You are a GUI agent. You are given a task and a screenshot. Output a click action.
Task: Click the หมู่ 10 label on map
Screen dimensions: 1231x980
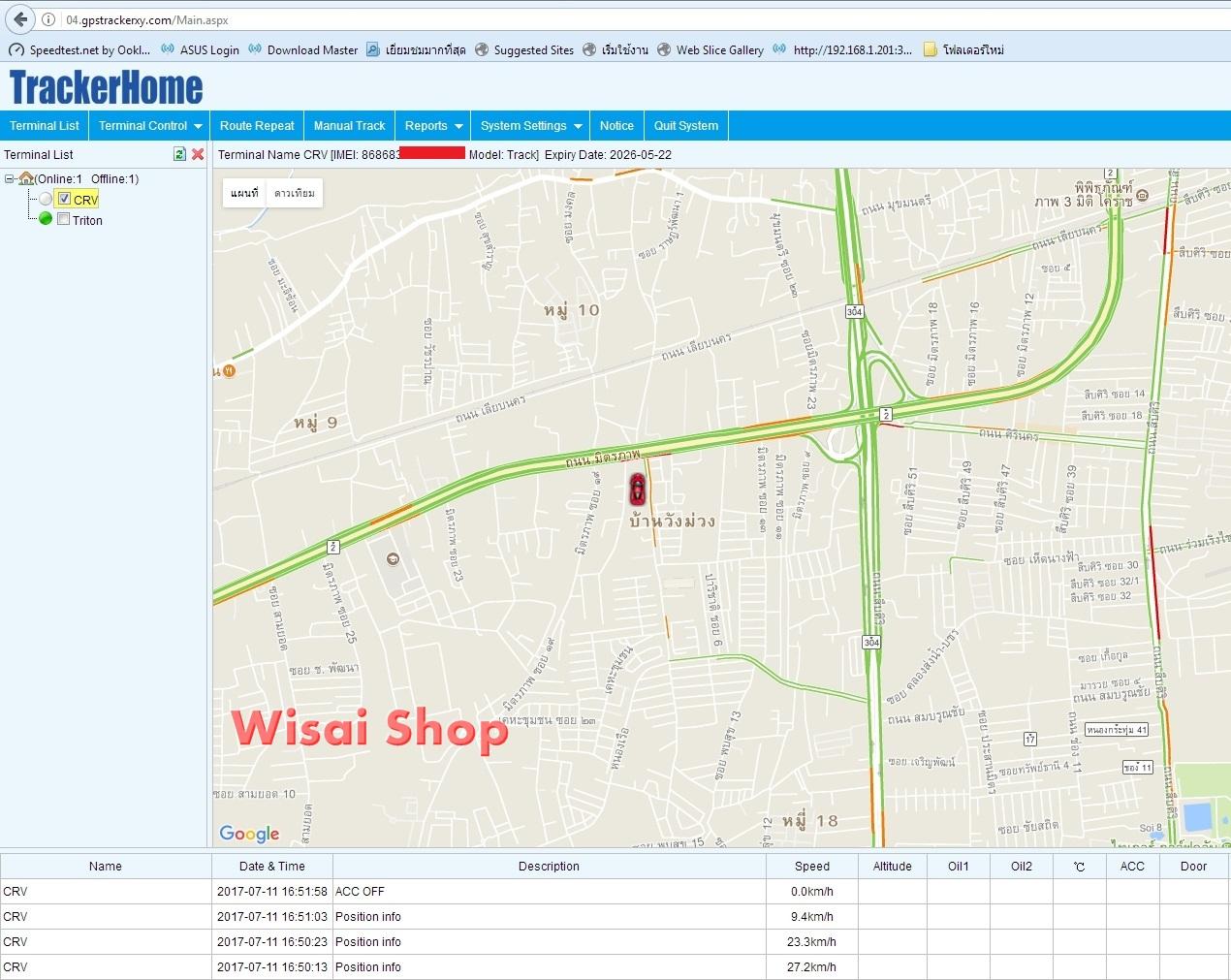click(572, 310)
